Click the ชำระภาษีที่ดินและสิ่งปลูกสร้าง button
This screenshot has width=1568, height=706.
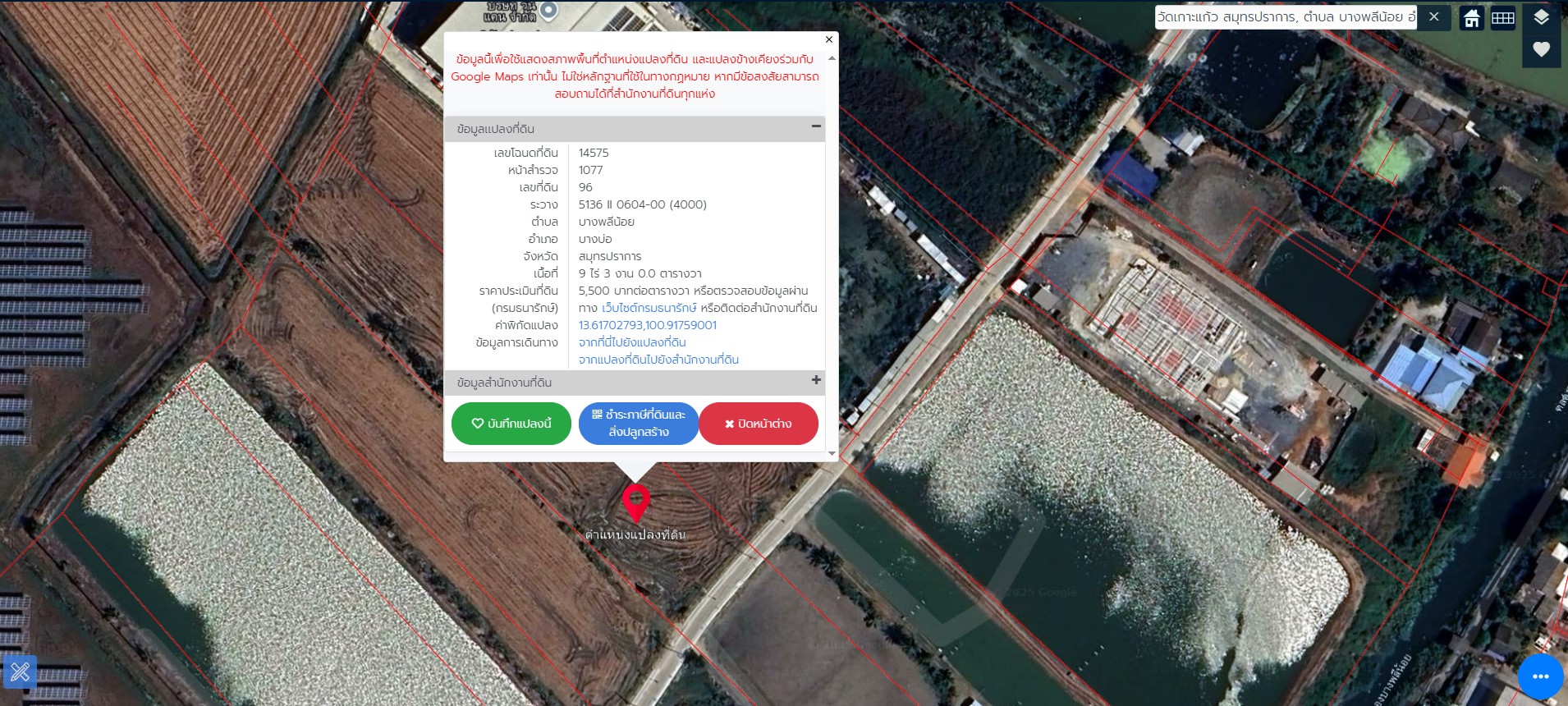tap(638, 424)
